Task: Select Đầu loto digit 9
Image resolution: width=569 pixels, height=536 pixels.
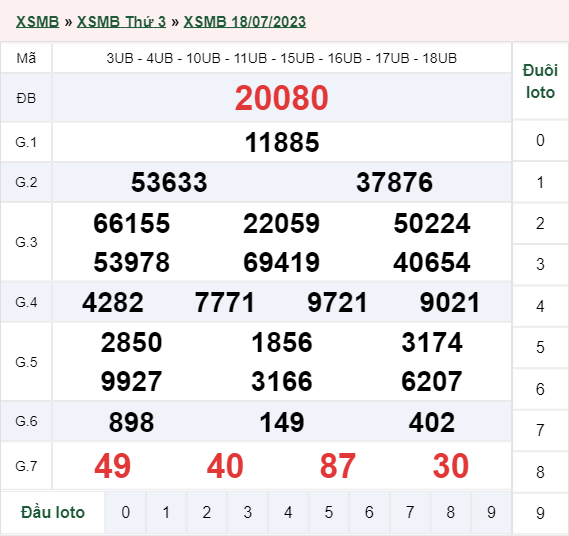Action: pos(491,512)
